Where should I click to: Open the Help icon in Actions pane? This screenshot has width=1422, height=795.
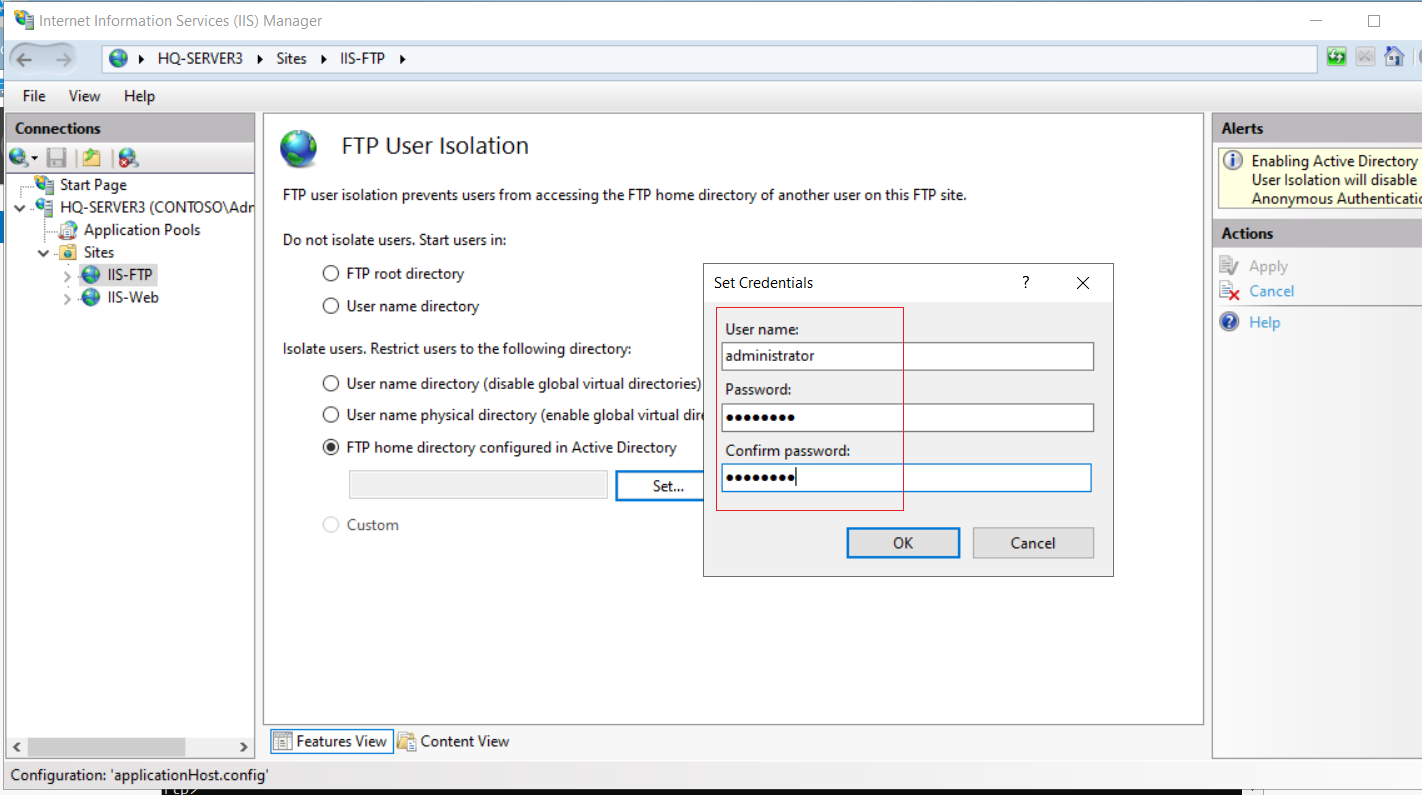[x=1230, y=322]
